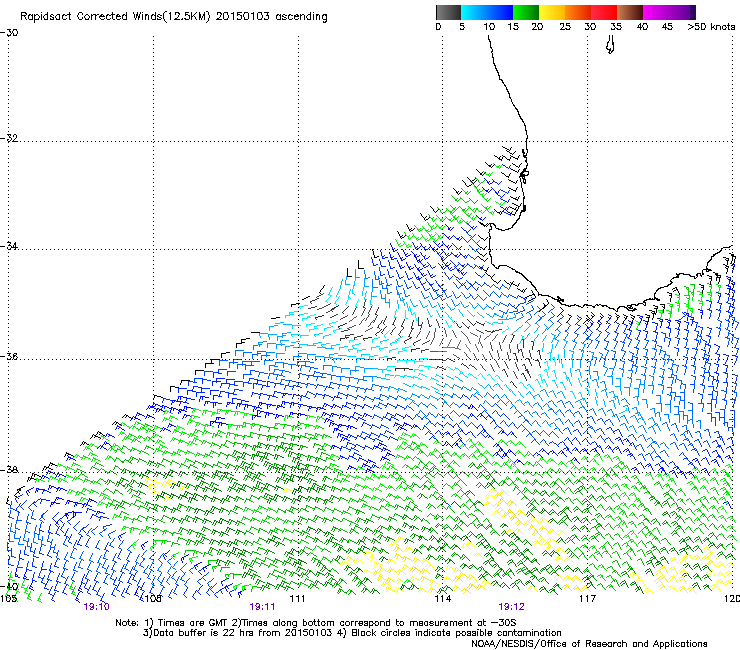Click the latitude label -38
Screen dimensions: 740x650
click(10, 470)
